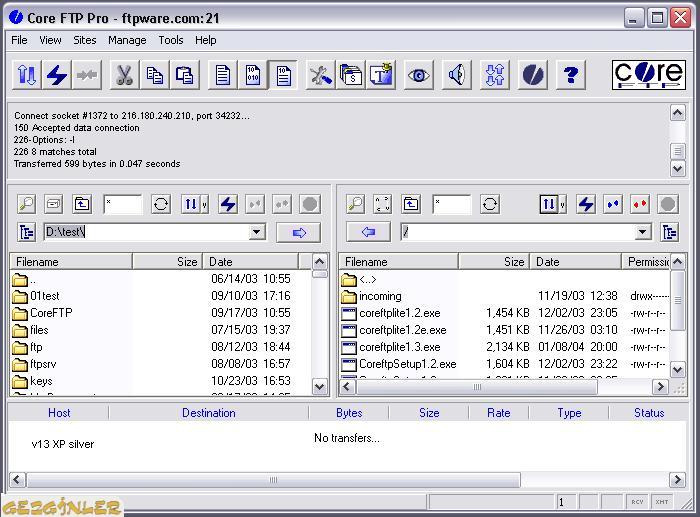Image resolution: width=700 pixels, height=517 pixels.
Task: Sort remote files by Size header
Action: tap(494, 262)
